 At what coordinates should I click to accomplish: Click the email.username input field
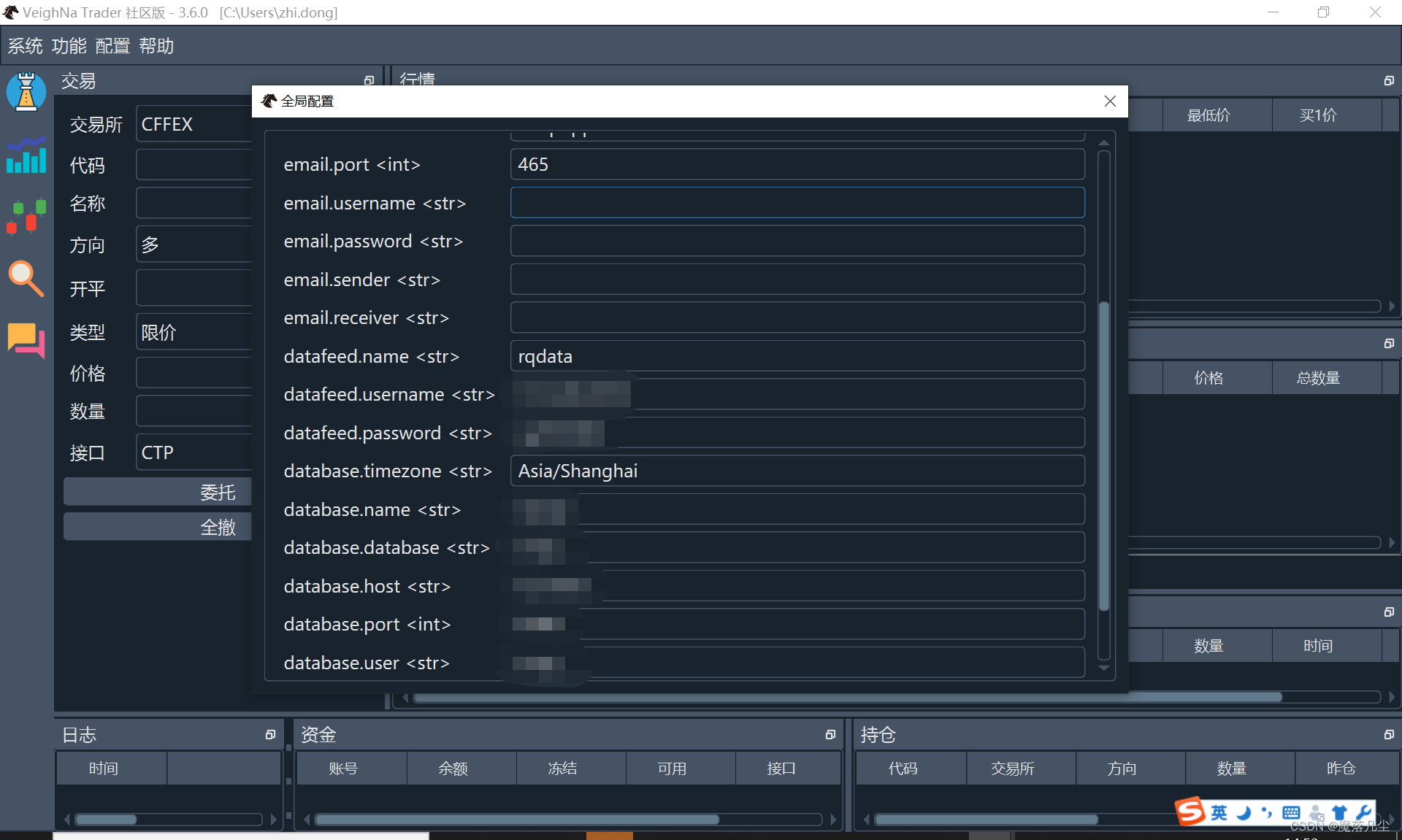tap(797, 203)
